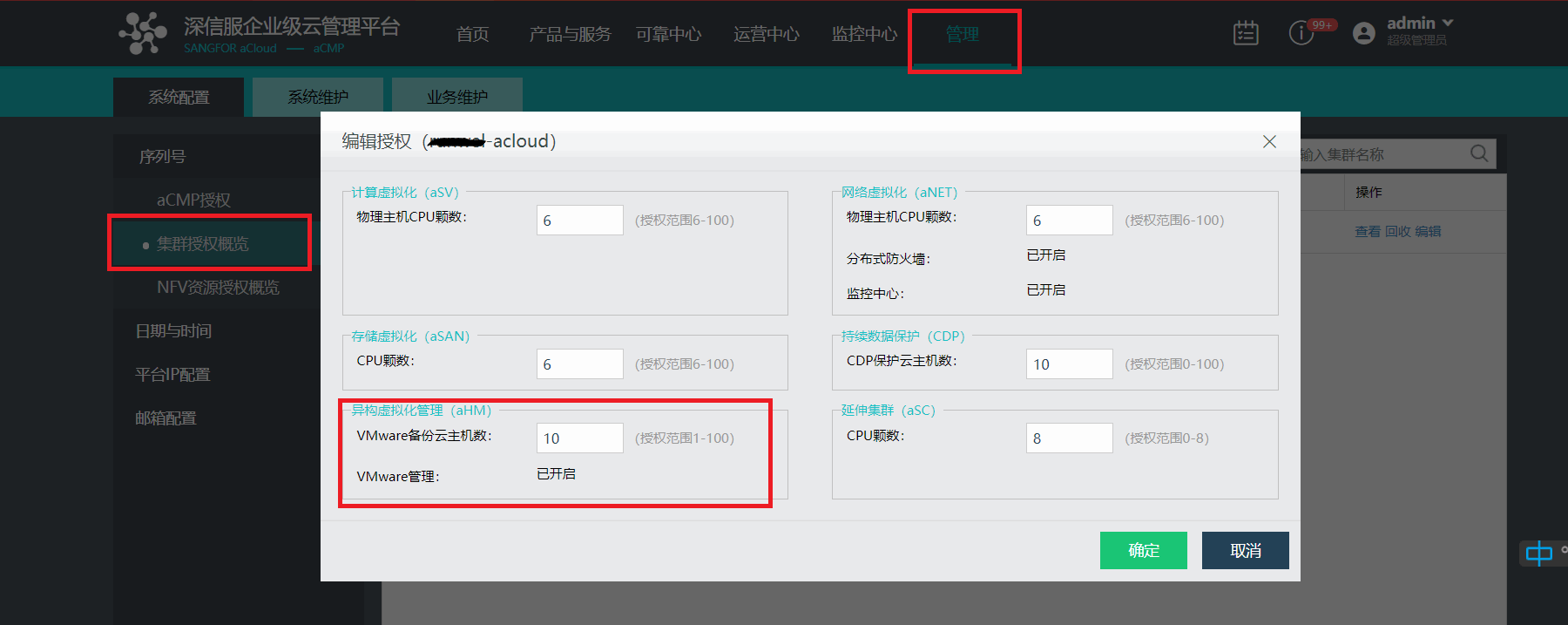The width and height of the screenshot is (1568, 625).
Task: Click the 计算虚拟化 (aSV) group title
Action: (405, 192)
